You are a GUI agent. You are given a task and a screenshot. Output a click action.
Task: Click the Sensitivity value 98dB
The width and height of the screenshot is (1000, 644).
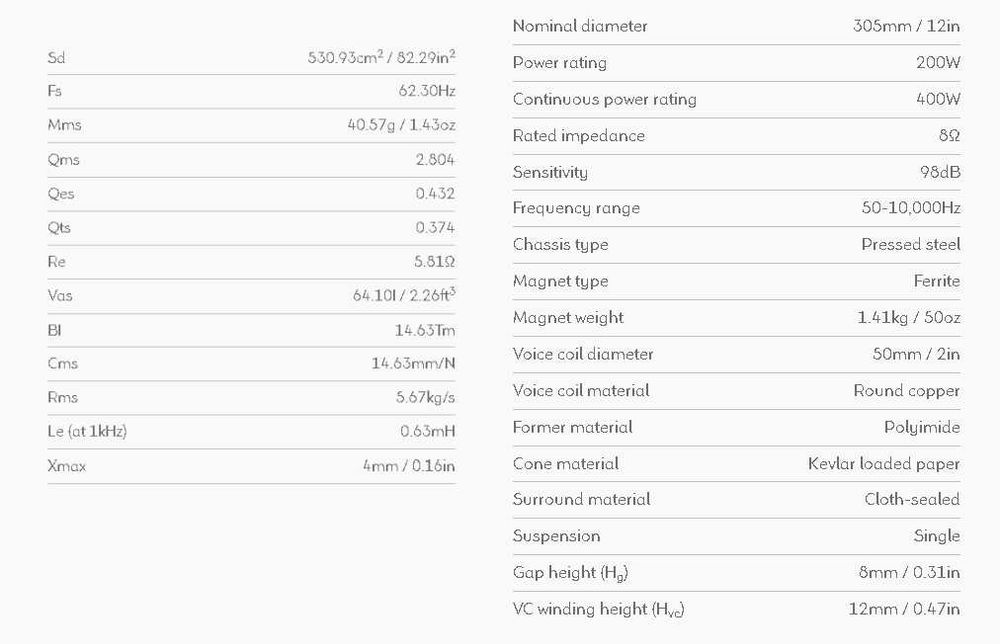(x=940, y=173)
